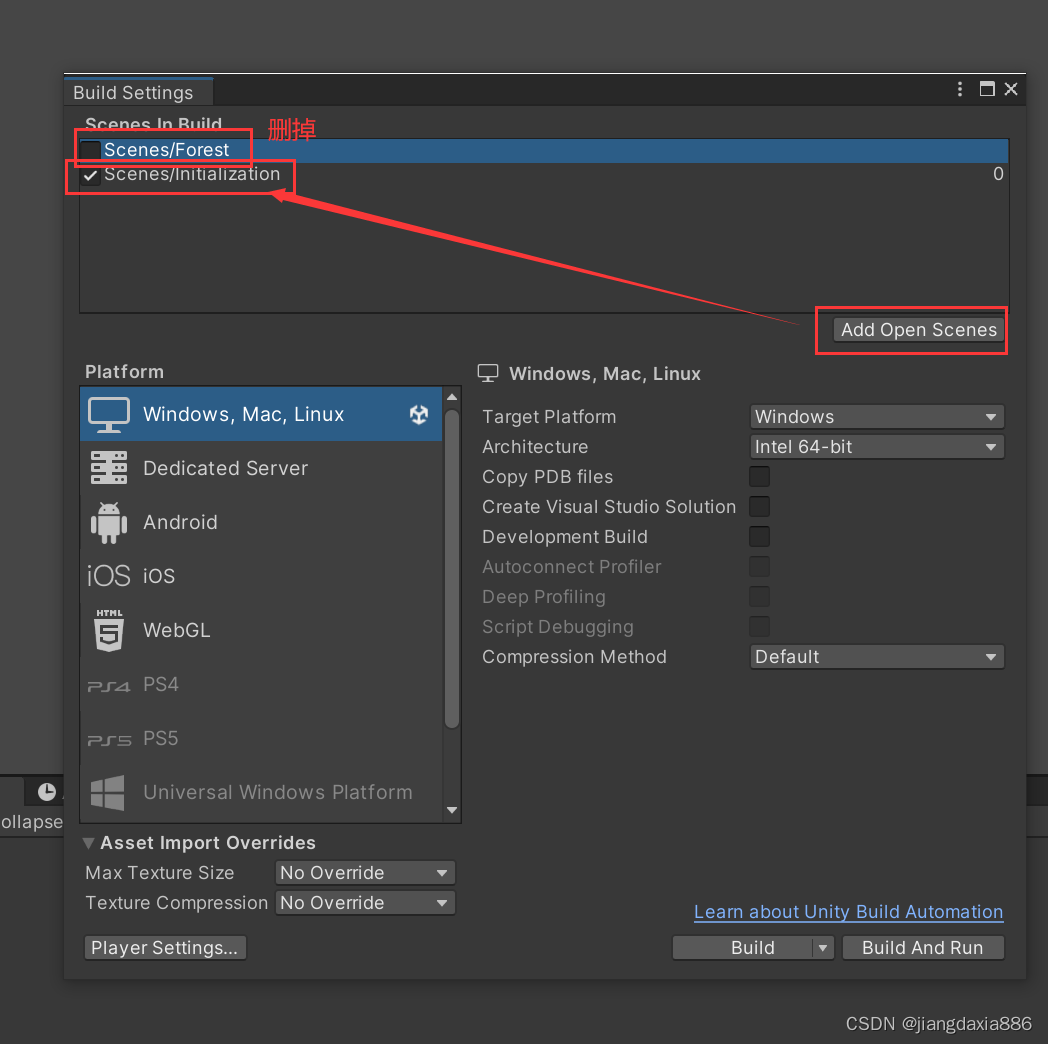This screenshot has height=1044, width=1048.
Task: Click the scene index 0 of Scenes/Initialization
Action: (x=998, y=174)
